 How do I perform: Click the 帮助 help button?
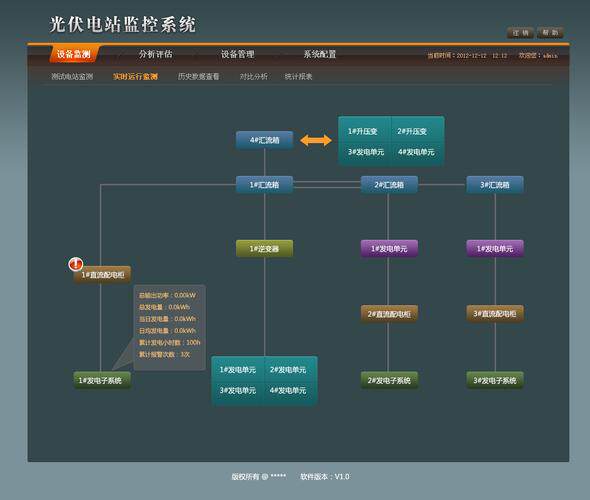[550, 33]
